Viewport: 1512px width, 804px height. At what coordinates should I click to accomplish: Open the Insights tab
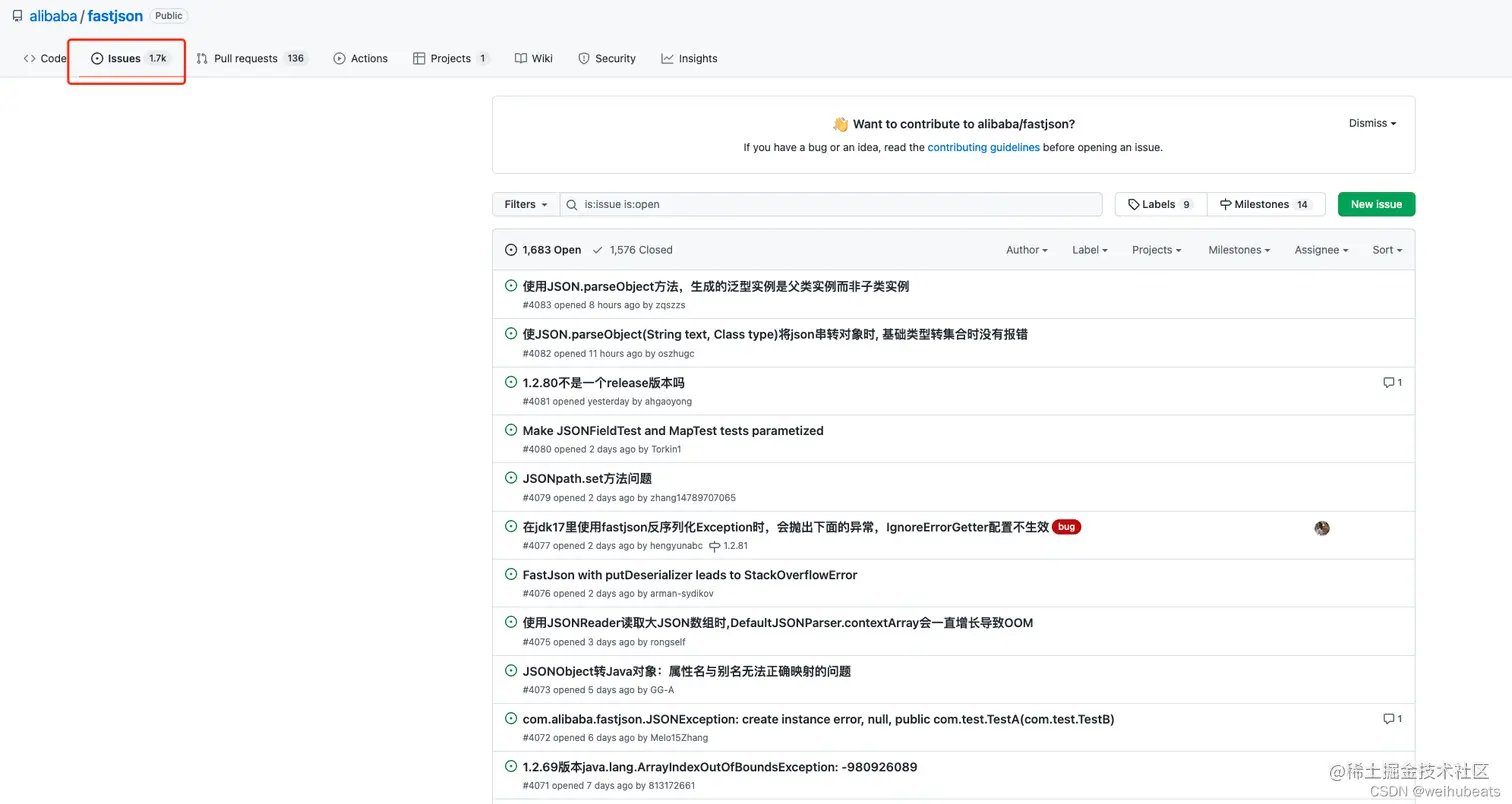point(689,58)
